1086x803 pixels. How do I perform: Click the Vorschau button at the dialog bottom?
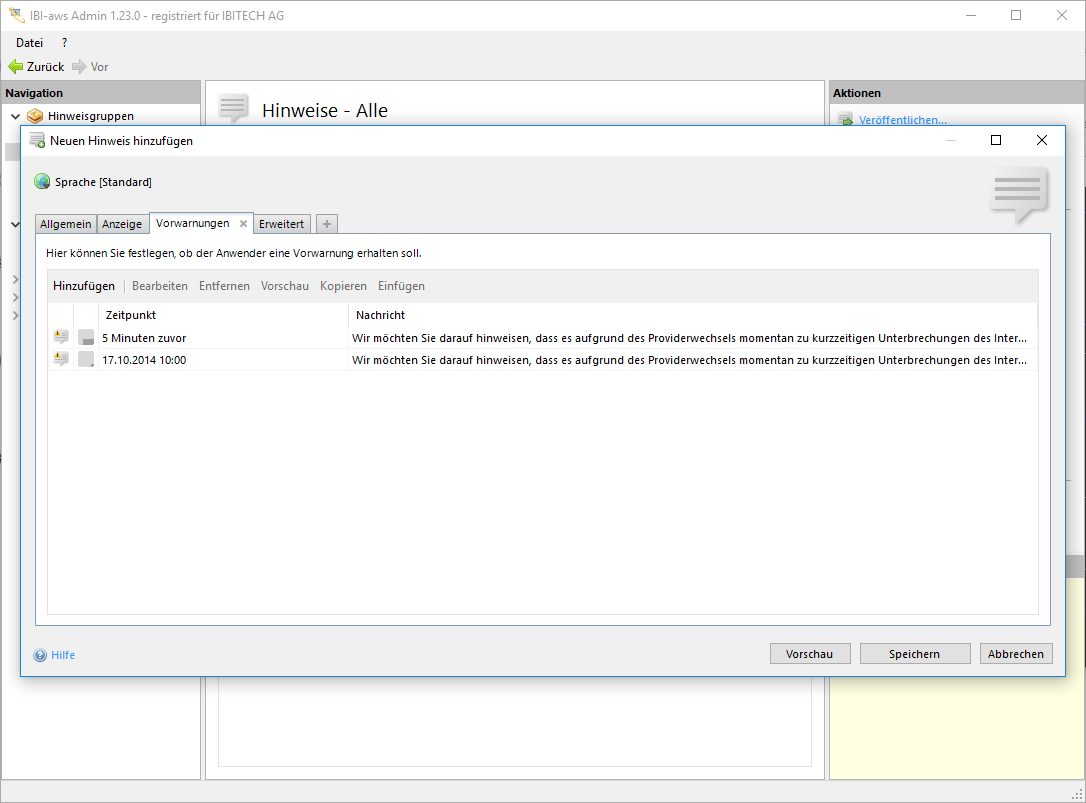809,654
